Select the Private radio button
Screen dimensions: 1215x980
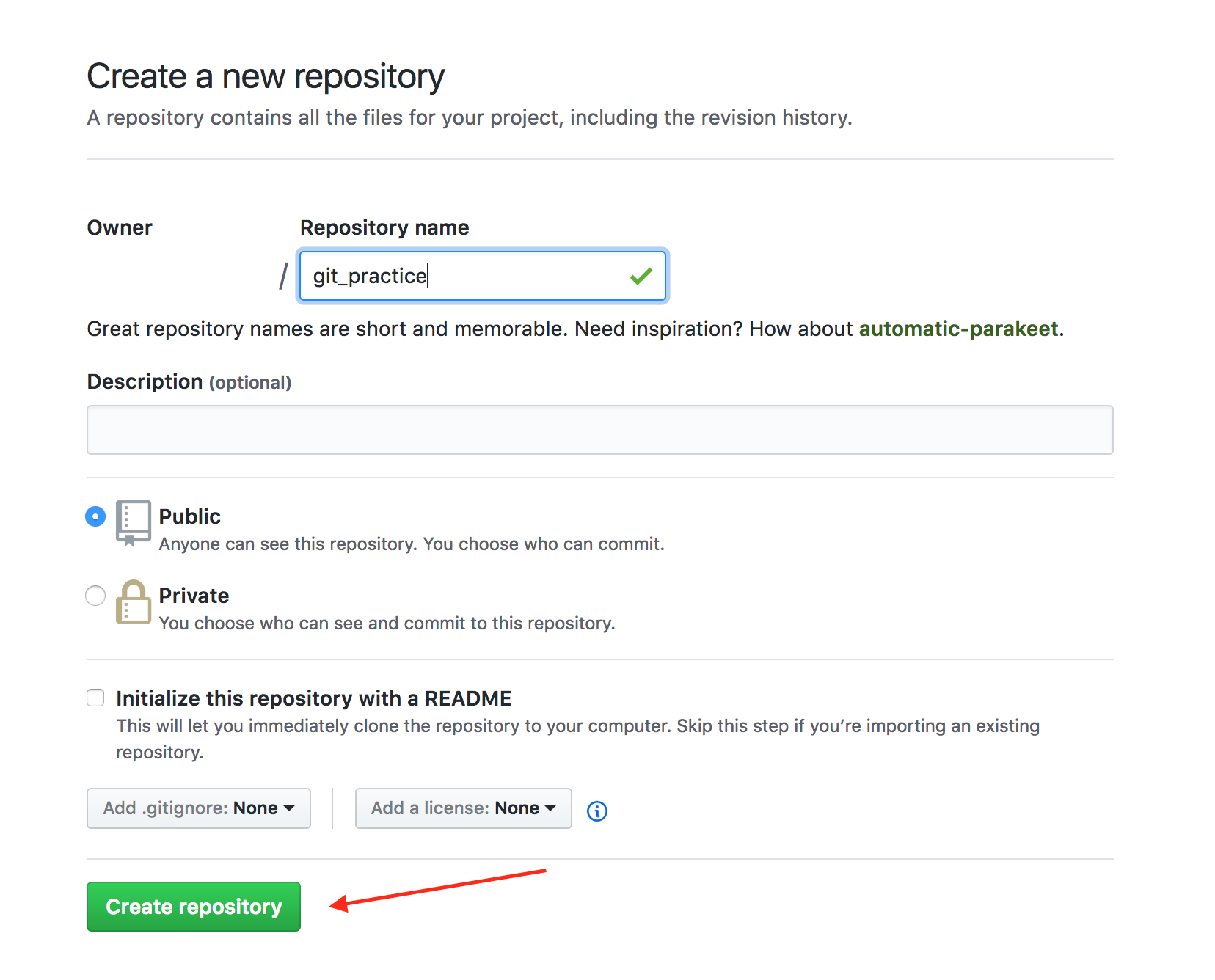95,596
